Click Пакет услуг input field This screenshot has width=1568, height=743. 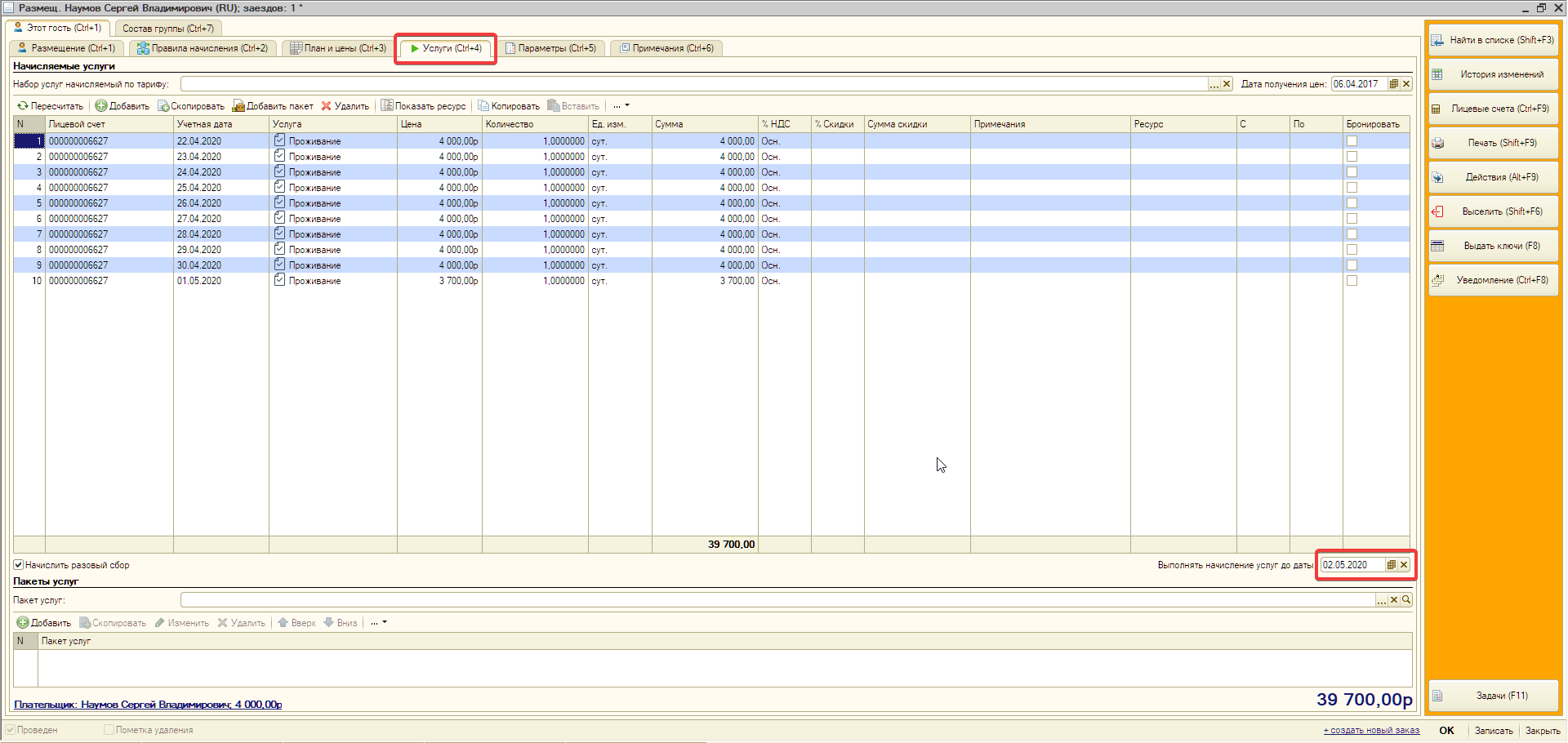[777, 600]
